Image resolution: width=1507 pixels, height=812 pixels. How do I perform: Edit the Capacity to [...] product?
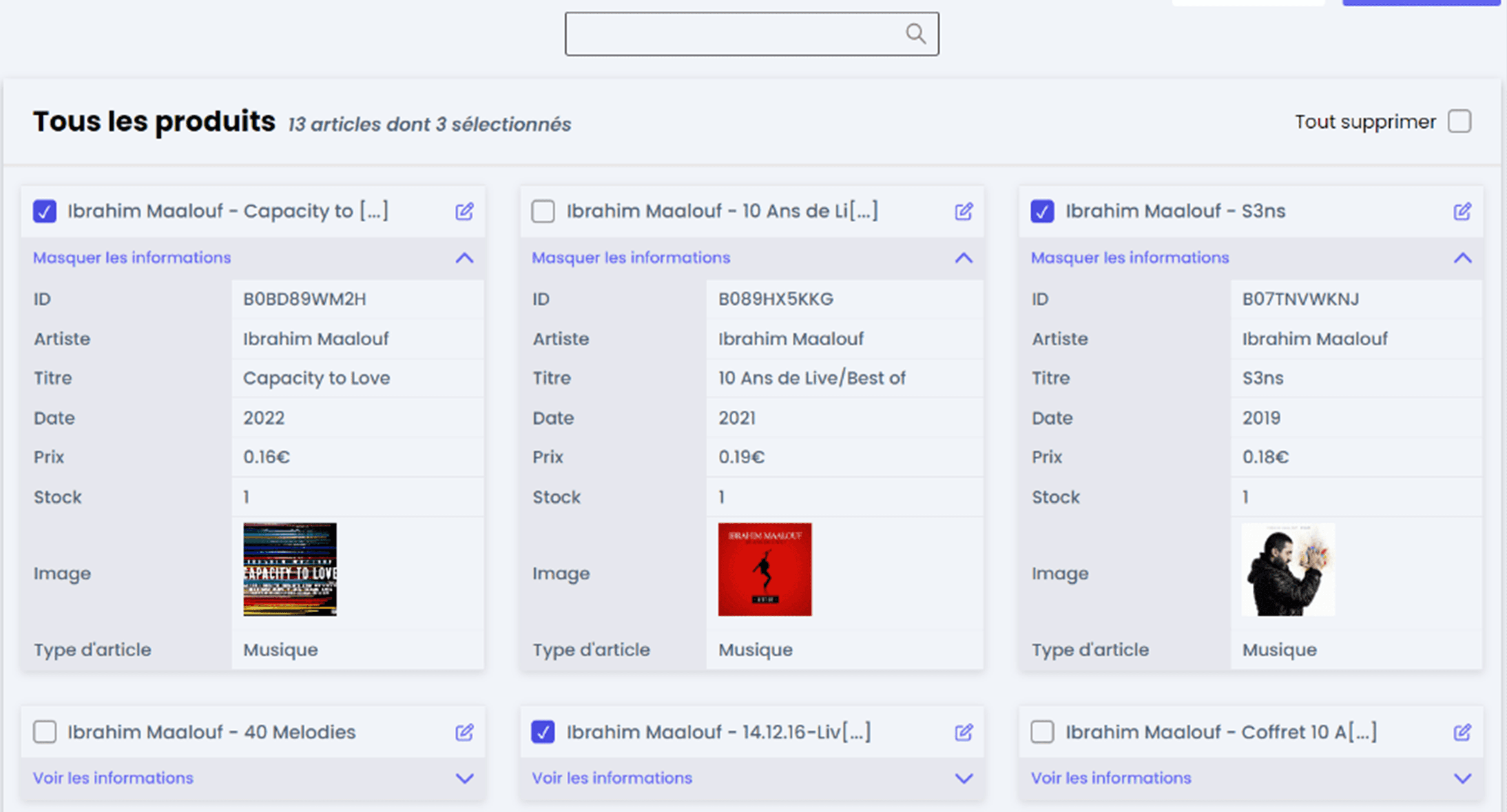point(465,211)
